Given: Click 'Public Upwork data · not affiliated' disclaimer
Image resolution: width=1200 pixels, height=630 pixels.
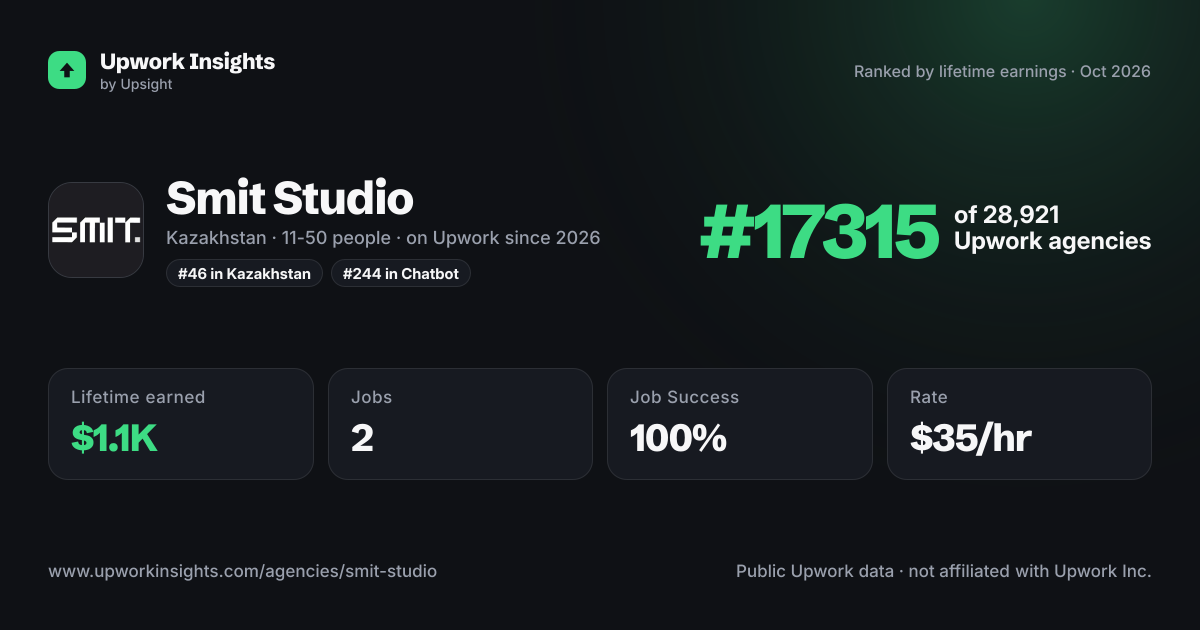Looking at the screenshot, I should pos(944,571).
